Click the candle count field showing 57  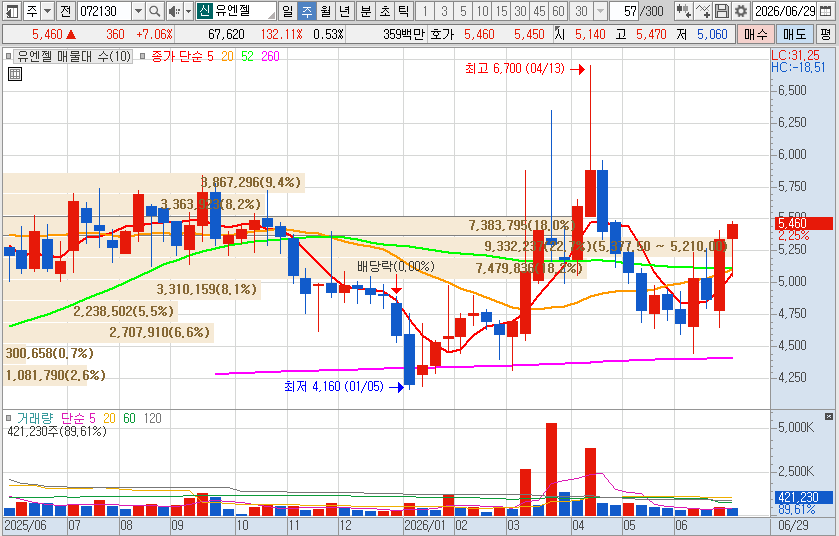pos(624,11)
